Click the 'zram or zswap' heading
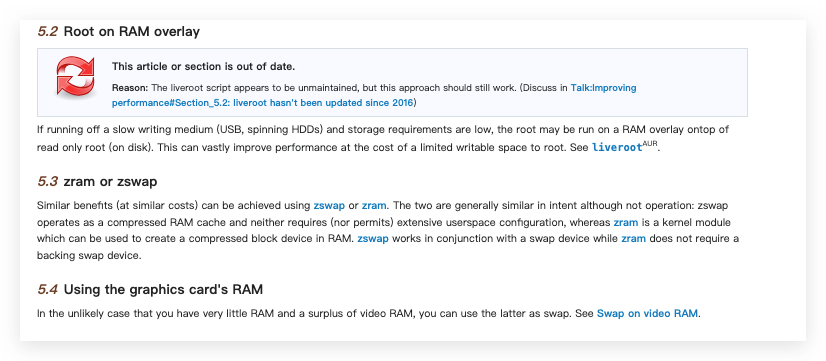 tap(110, 182)
